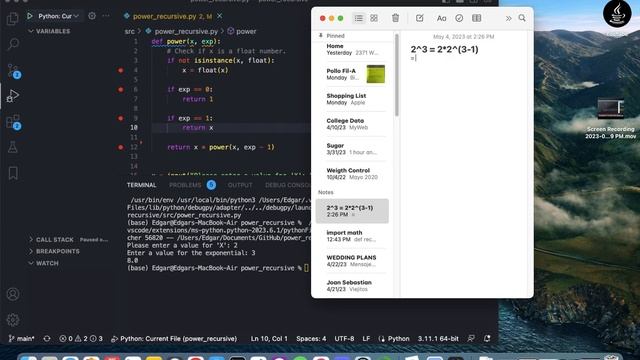The image size is (640, 360).
Task: Insert a table in Notes
Action: pos(476,18)
